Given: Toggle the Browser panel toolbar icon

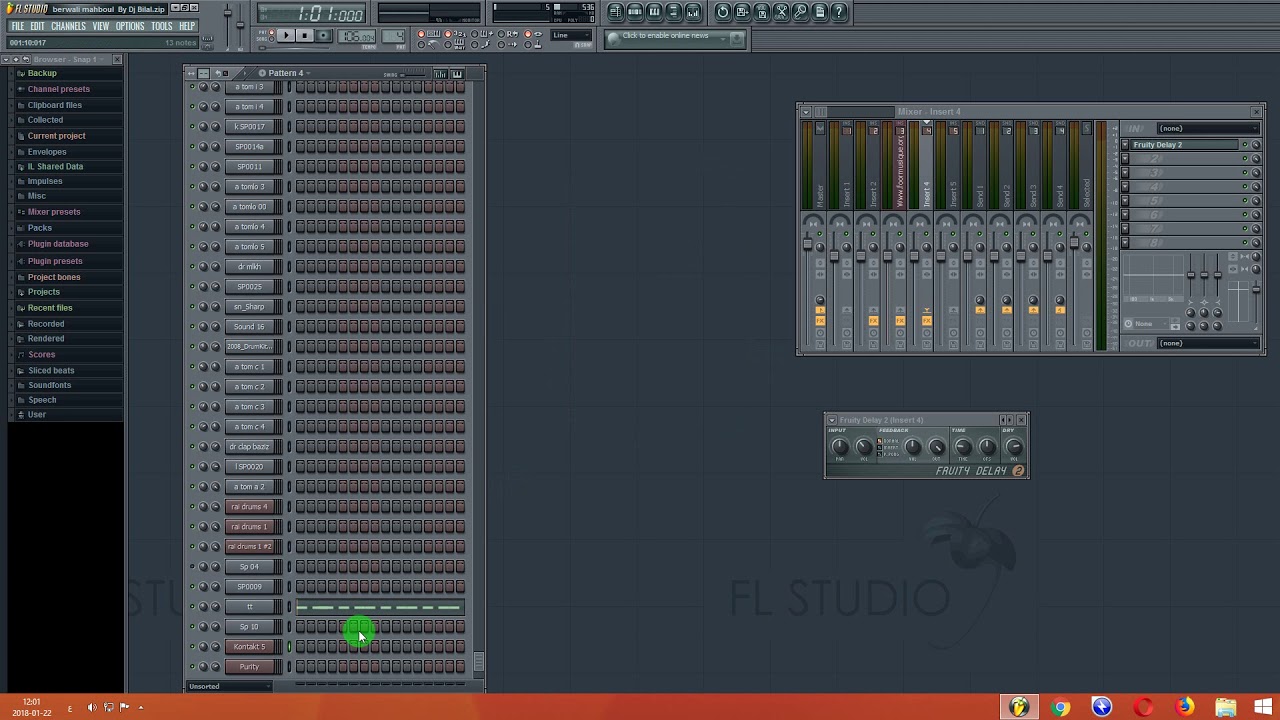Looking at the screenshot, I should (673, 12).
